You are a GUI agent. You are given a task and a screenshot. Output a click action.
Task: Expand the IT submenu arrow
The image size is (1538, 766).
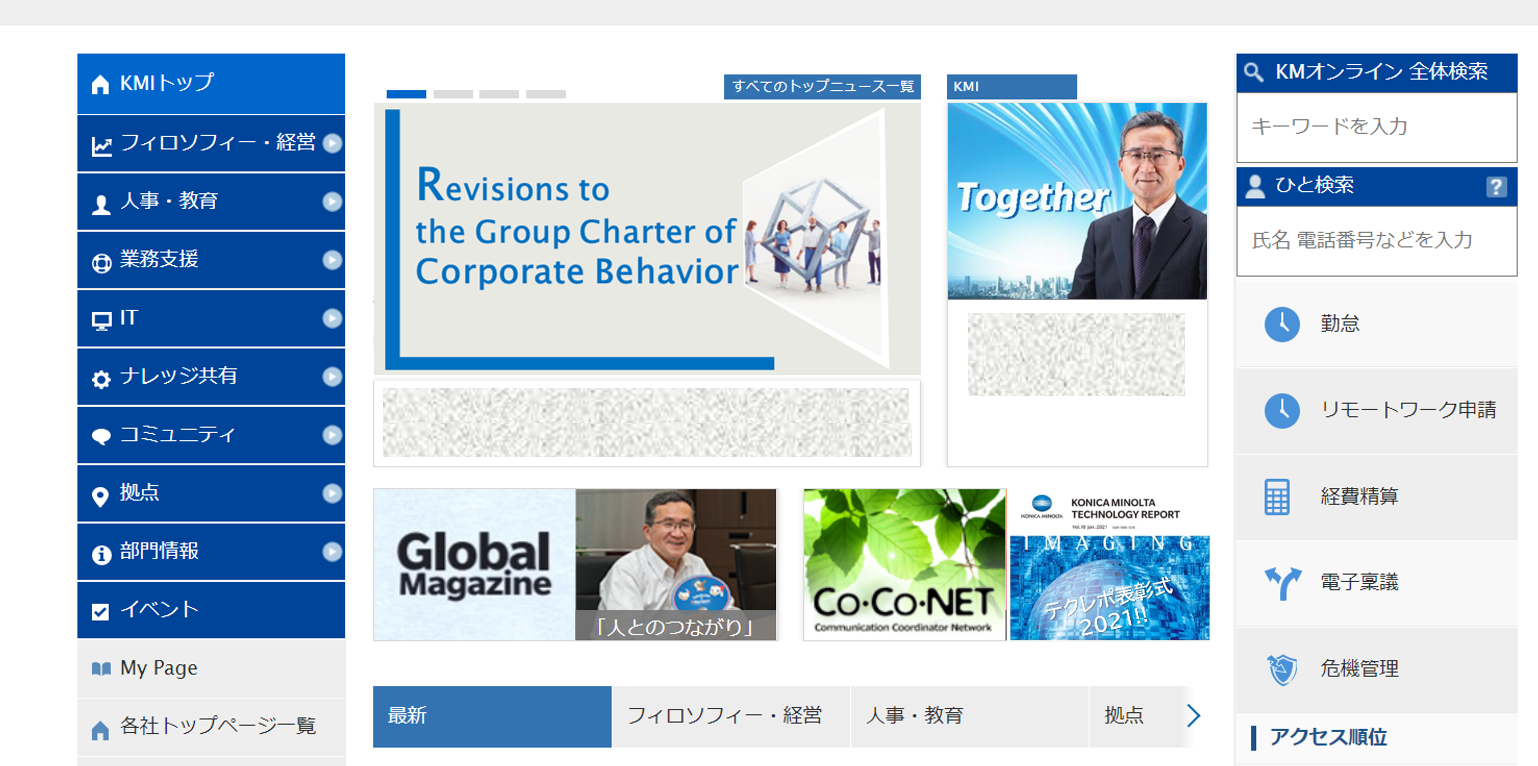tap(332, 318)
